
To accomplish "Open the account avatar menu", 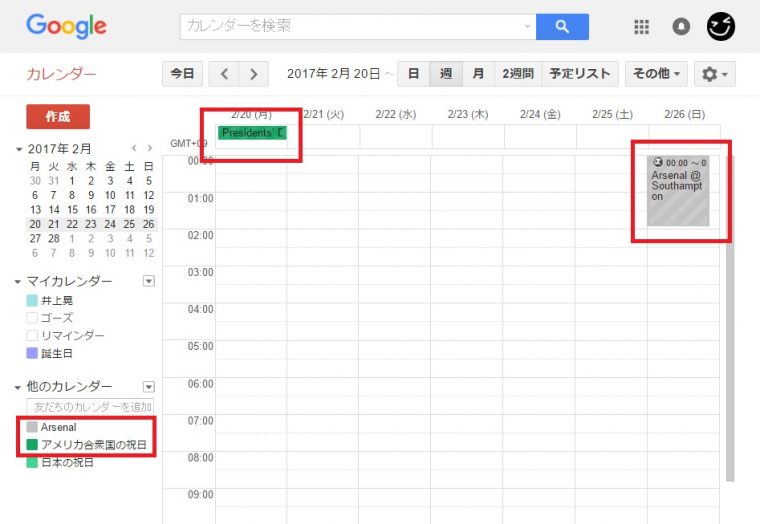I will pyautogui.click(x=721, y=26).
